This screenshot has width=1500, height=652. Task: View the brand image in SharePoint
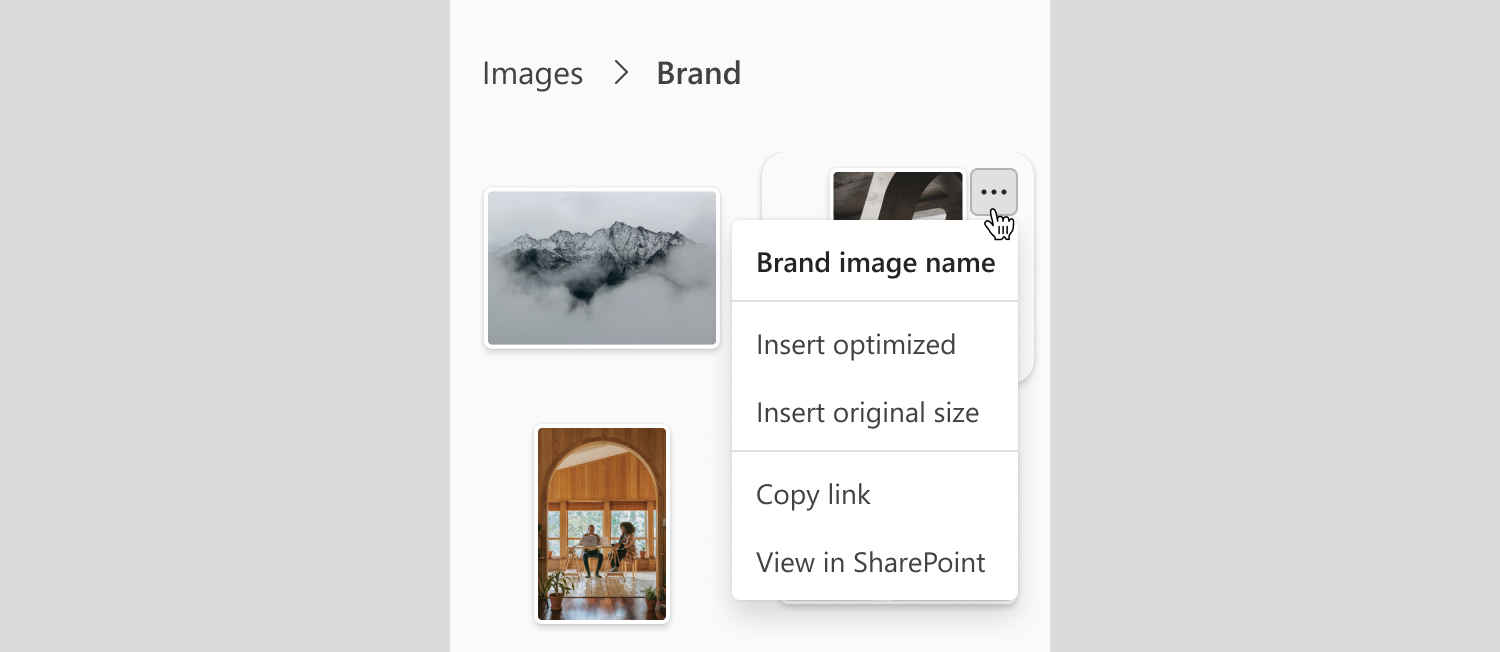[x=870, y=563]
